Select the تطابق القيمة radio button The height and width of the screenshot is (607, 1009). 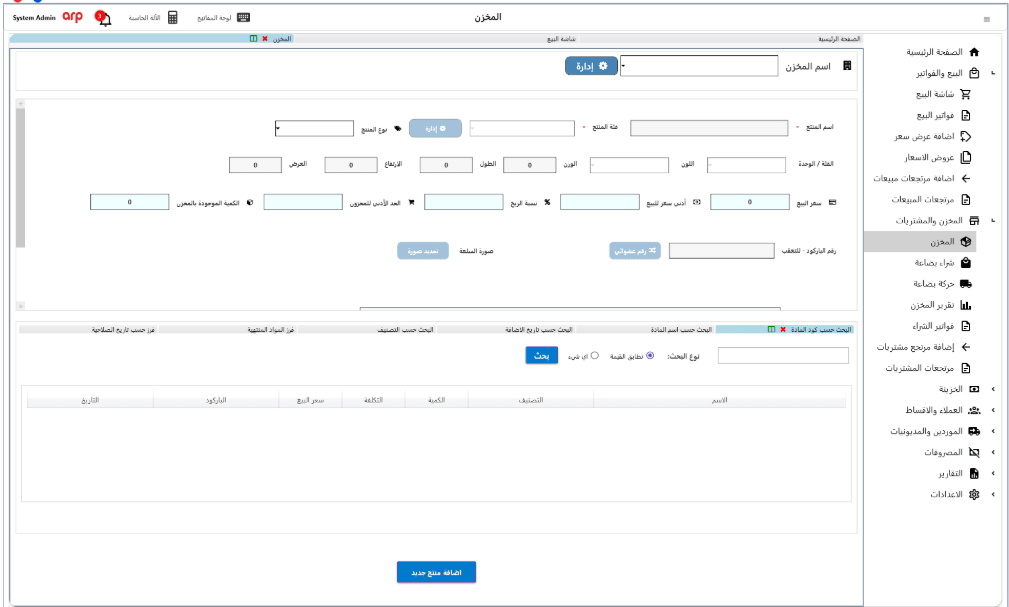click(x=650, y=355)
